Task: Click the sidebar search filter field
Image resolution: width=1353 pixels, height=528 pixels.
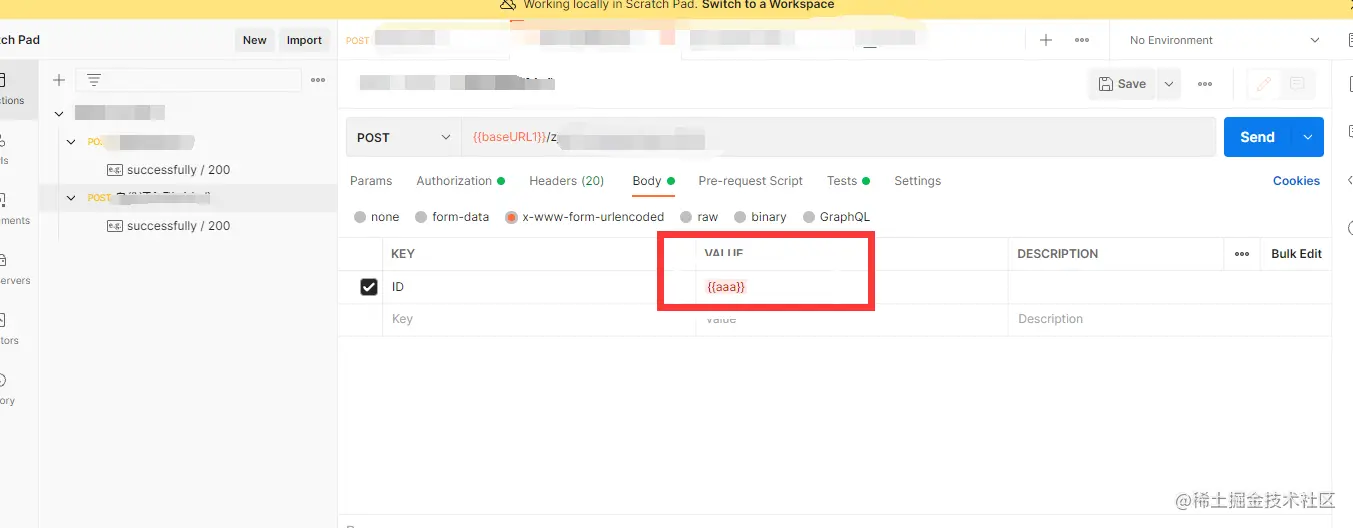Action: [x=188, y=80]
